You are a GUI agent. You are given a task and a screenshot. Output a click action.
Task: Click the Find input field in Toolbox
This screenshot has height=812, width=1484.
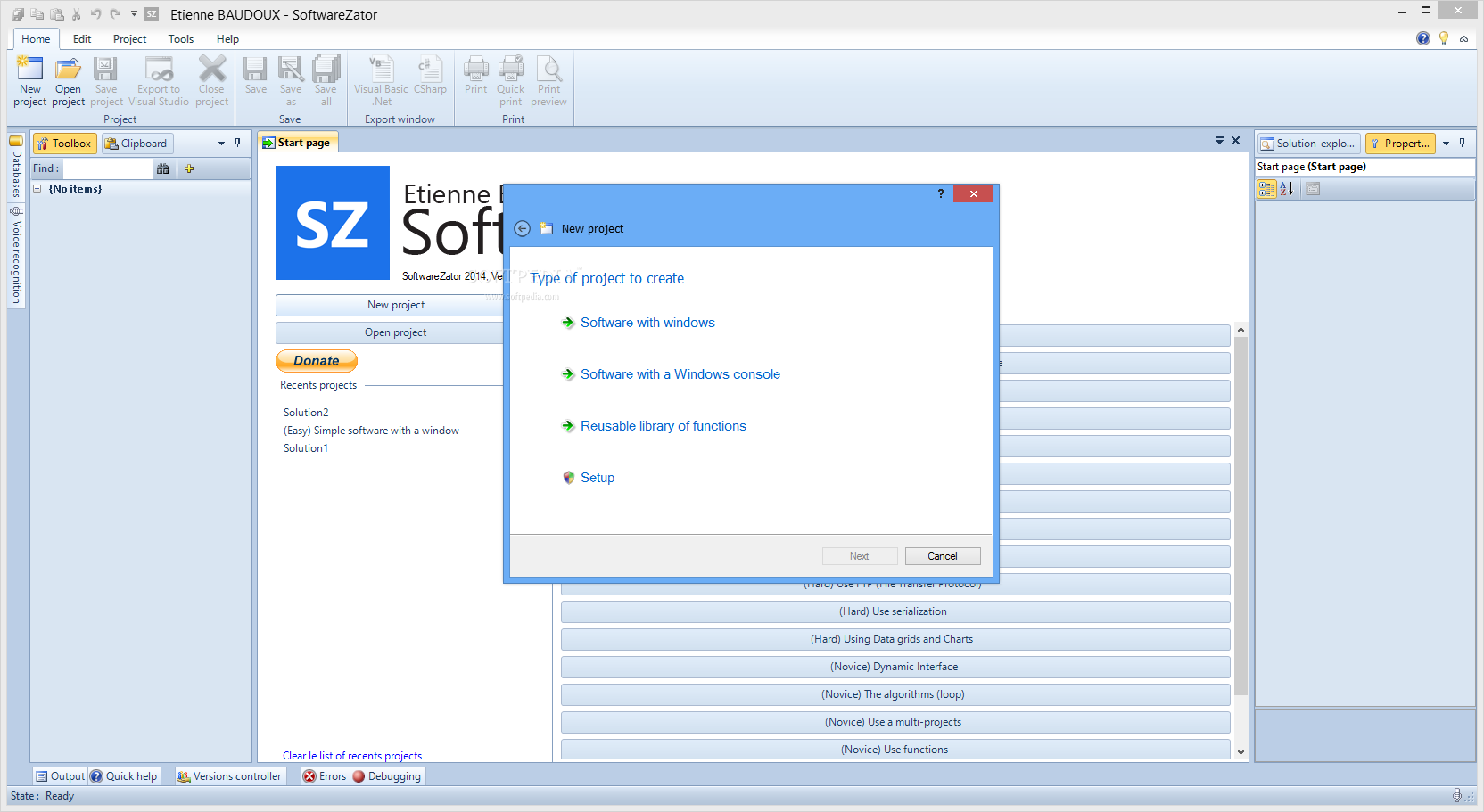(x=108, y=168)
